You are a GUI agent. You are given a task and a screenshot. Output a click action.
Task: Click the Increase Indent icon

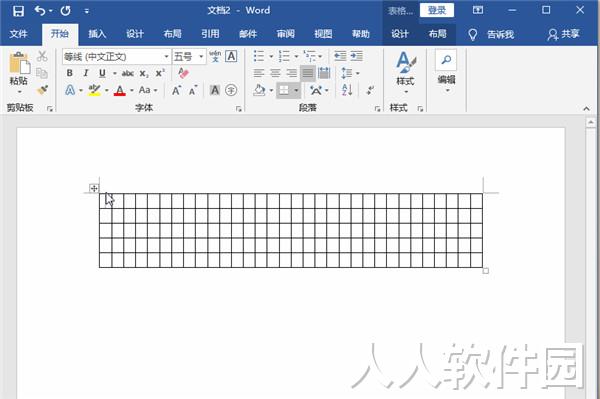tap(356, 56)
